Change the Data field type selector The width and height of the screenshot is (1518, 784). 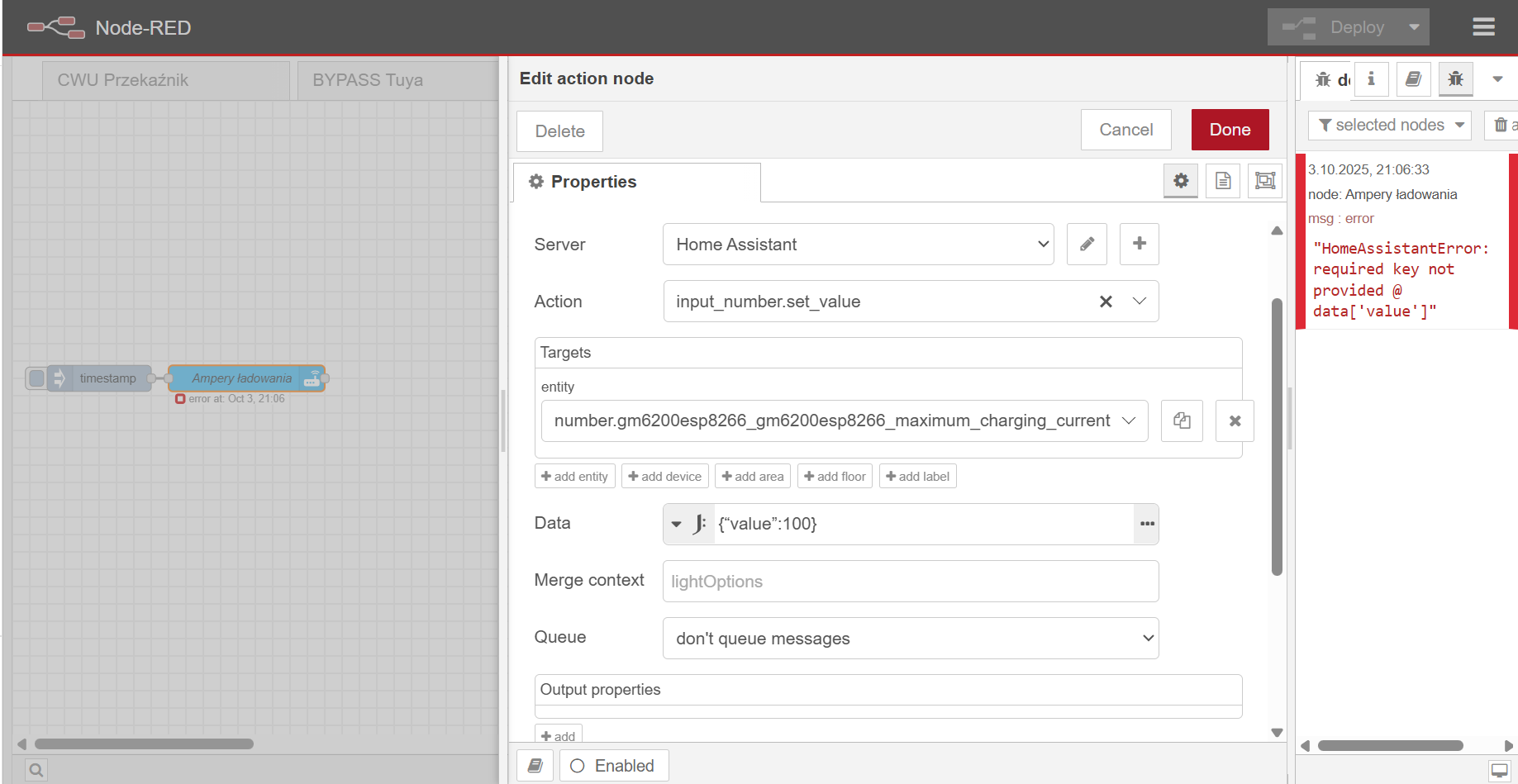(x=688, y=524)
